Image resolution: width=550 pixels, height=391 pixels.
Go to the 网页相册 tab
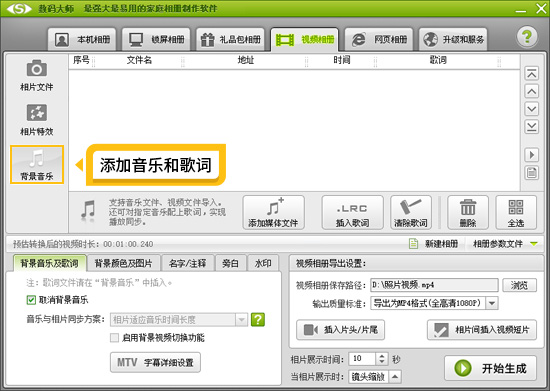[x=379, y=39]
